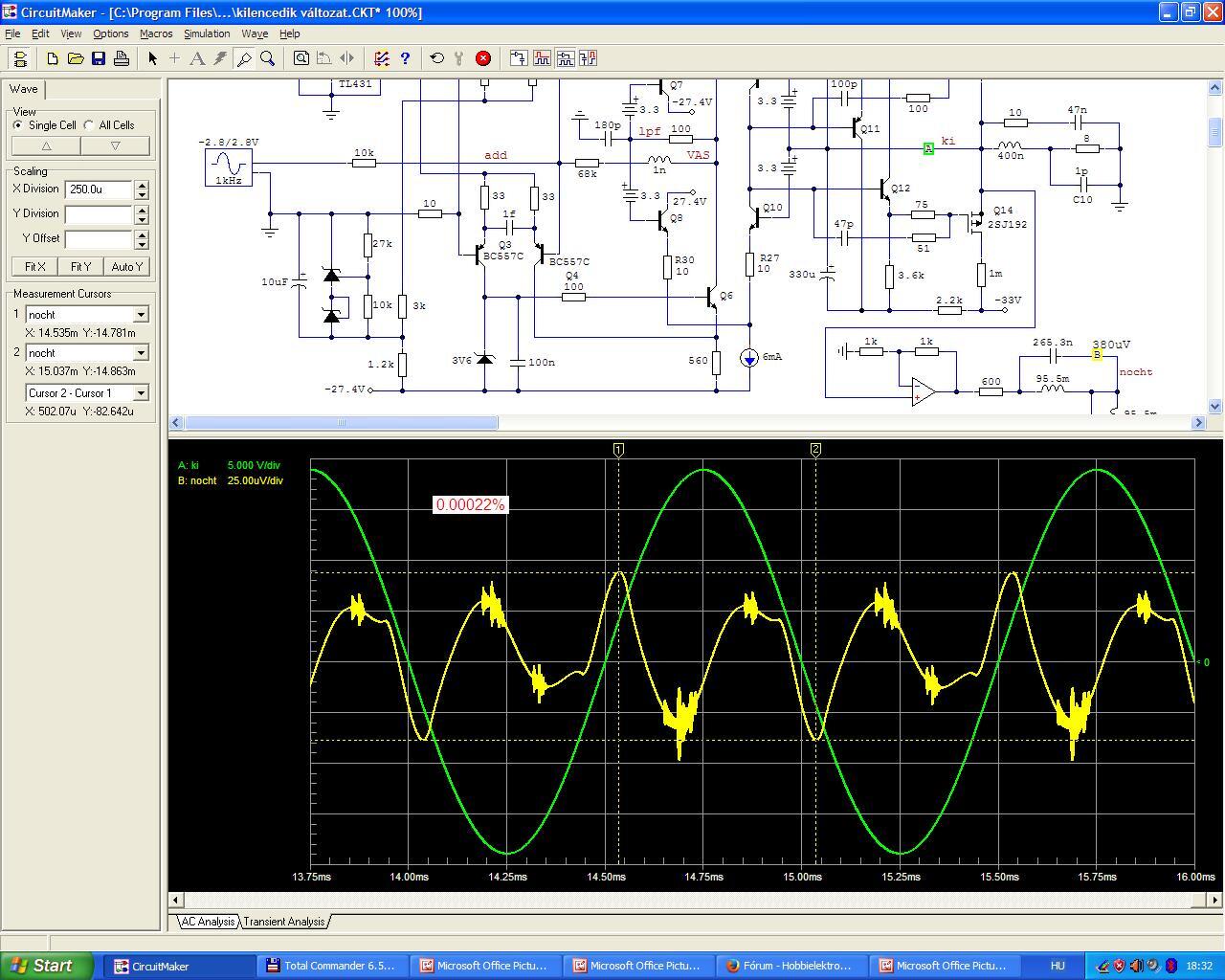This screenshot has width=1225, height=980.
Task: Open the View menu
Action: 71,33
